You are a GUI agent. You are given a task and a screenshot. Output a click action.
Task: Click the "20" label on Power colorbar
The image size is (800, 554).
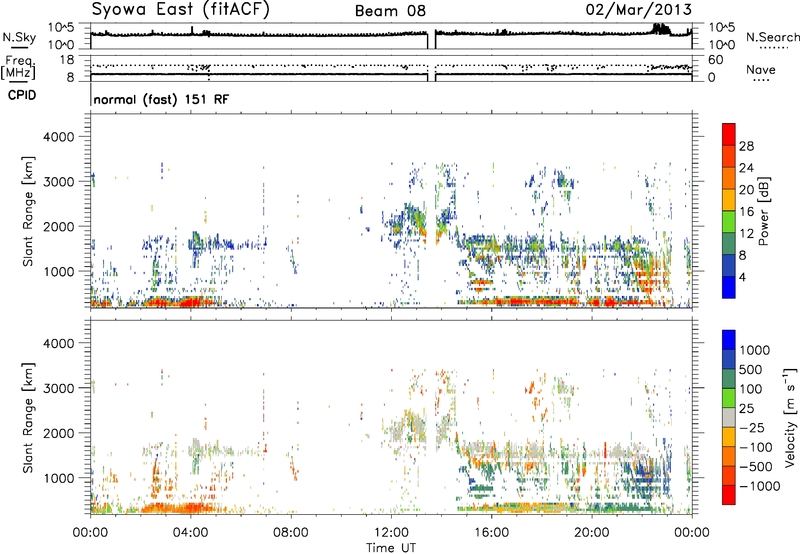[746, 190]
